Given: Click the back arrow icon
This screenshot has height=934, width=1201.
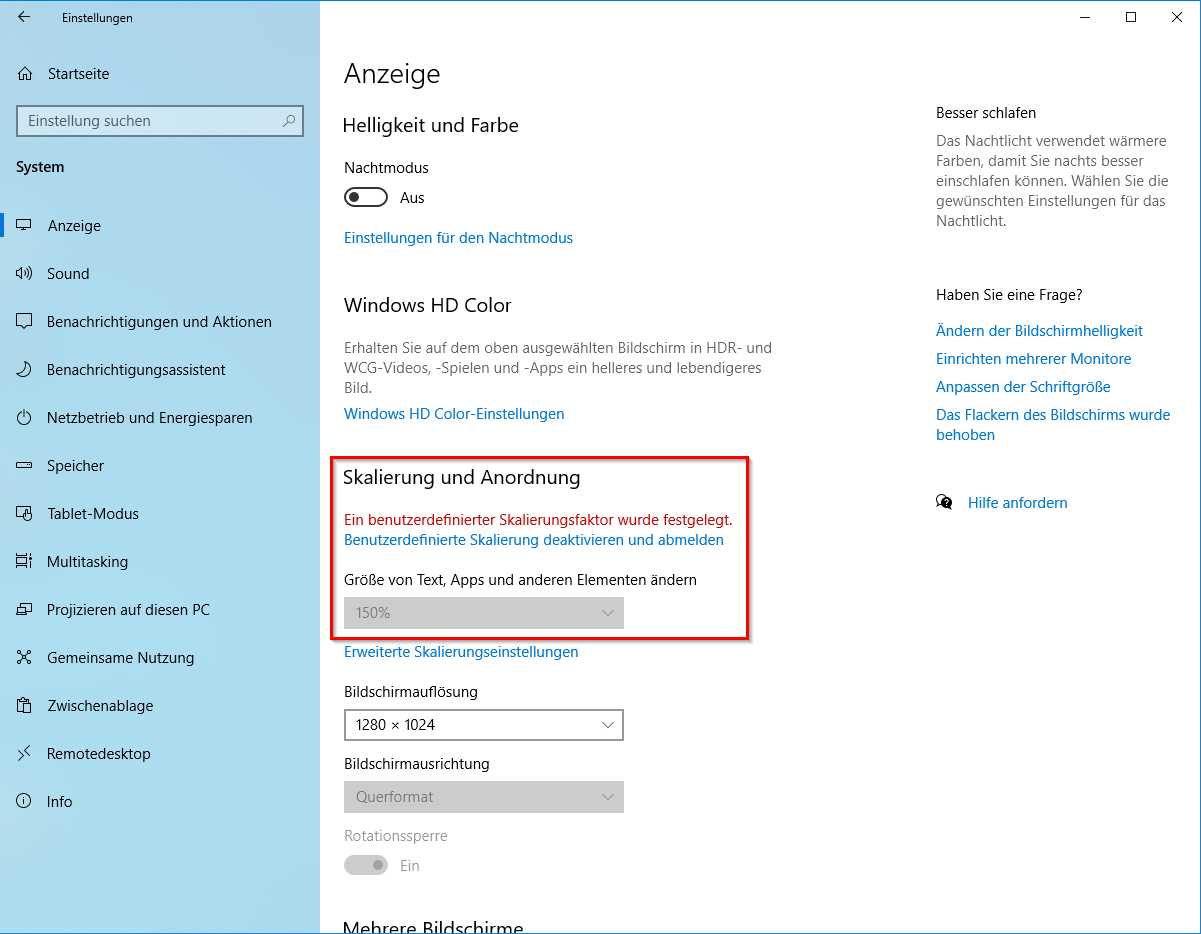Looking at the screenshot, I should 24,17.
